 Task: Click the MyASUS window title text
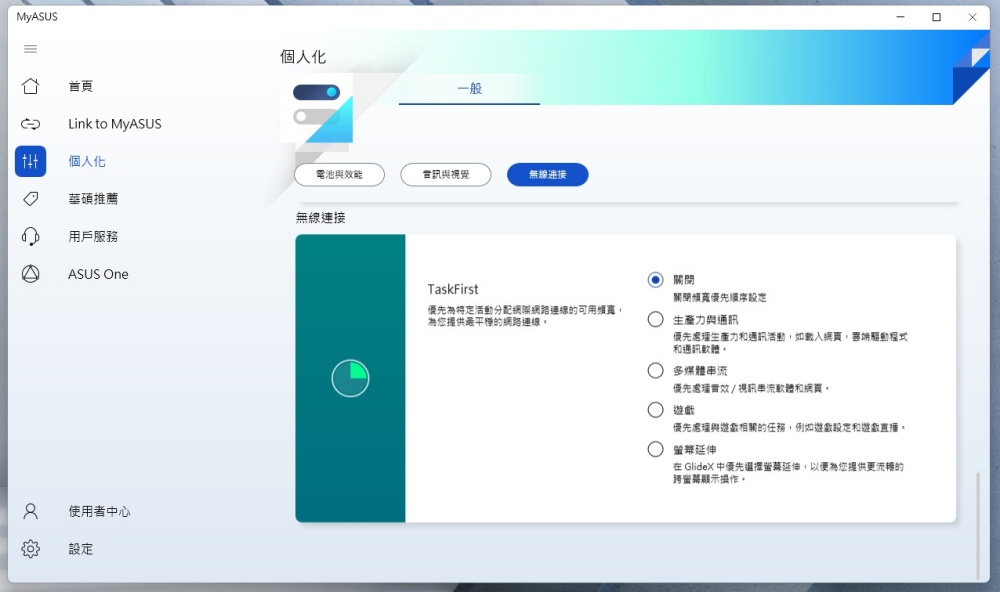37,17
